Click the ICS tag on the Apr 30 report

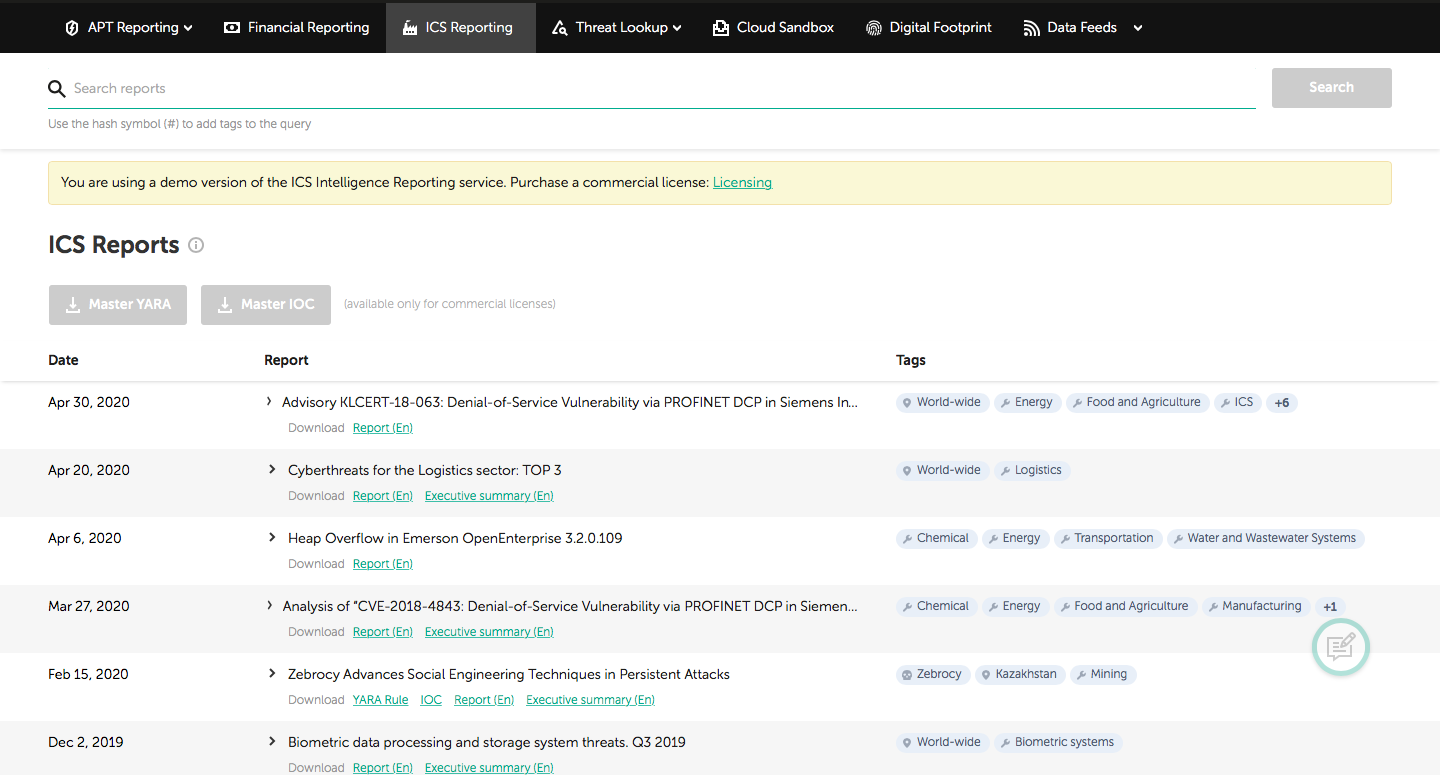(1238, 402)
